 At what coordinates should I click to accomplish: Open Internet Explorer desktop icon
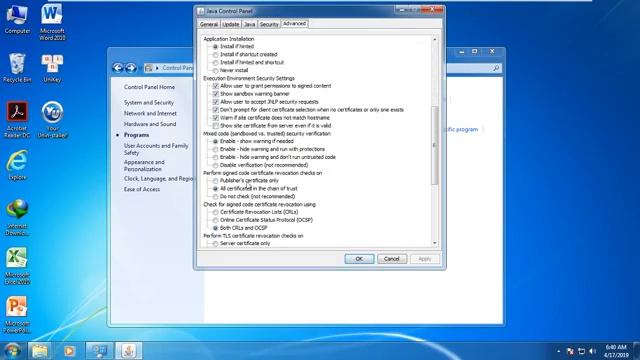17,165
